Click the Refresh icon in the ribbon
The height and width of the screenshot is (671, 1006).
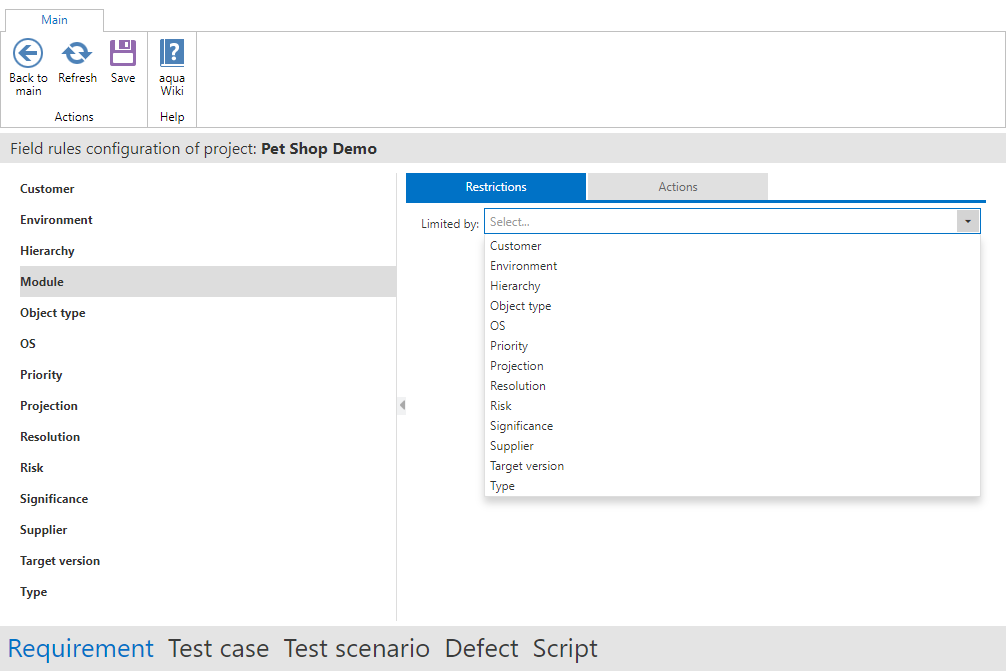[77, 54]
